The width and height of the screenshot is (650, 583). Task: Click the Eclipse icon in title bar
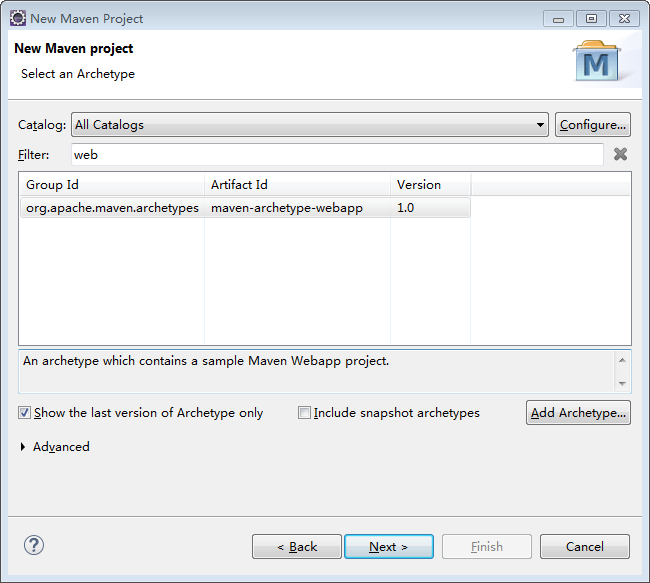point(18,18)
